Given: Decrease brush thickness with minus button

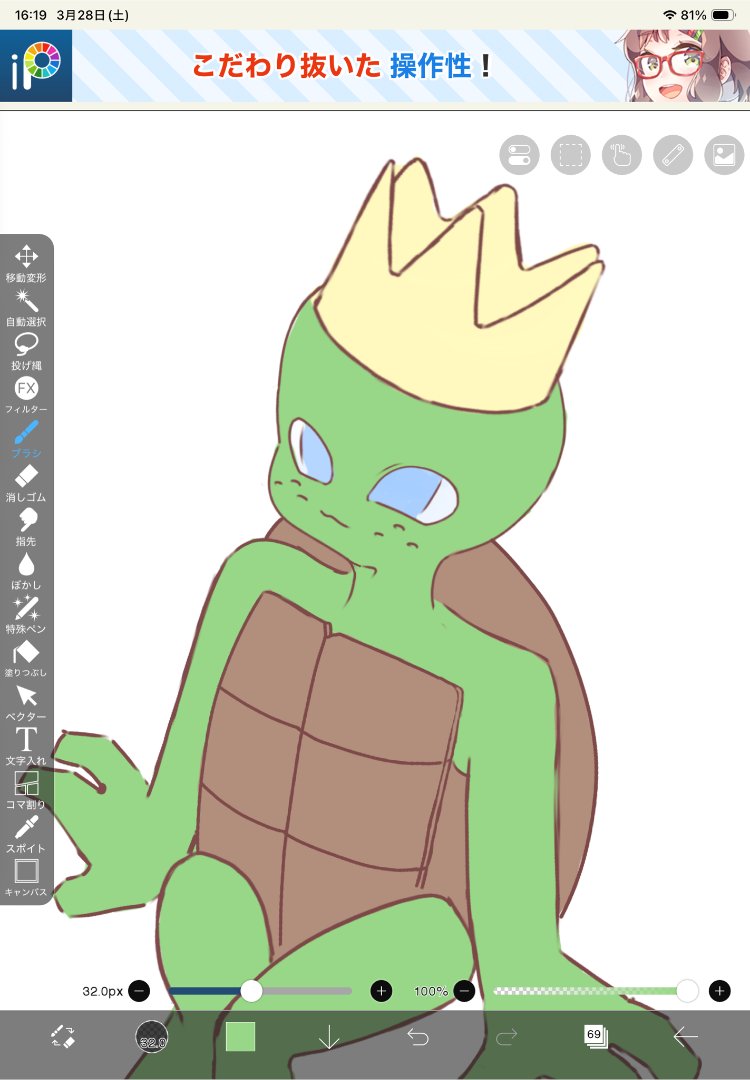Looking at the screenshot, I should [139, 991].
